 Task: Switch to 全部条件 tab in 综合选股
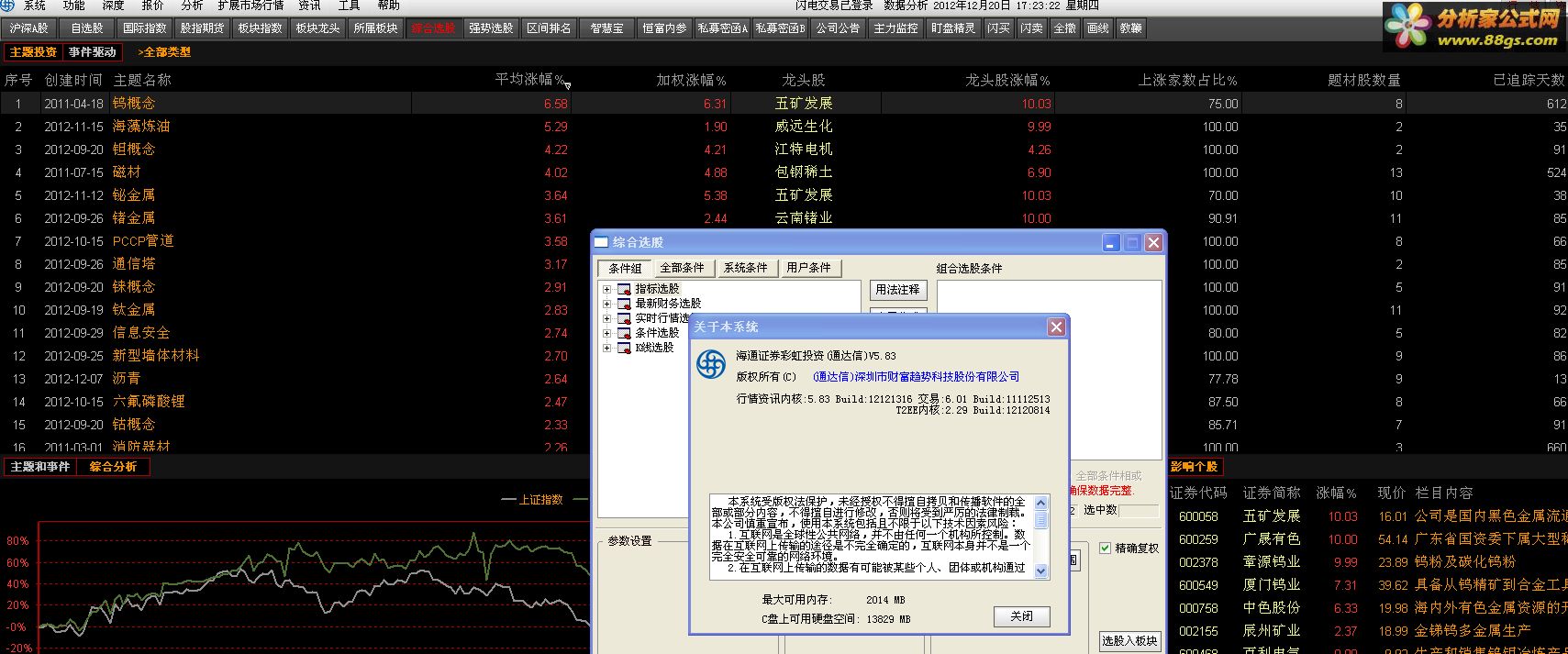tap(682, 268)
